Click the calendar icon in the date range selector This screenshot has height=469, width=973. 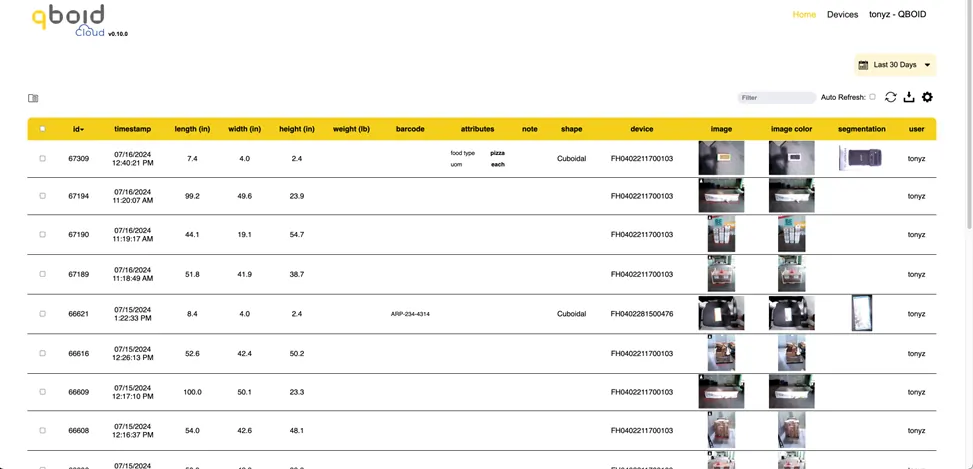click(x=863, y=65)
